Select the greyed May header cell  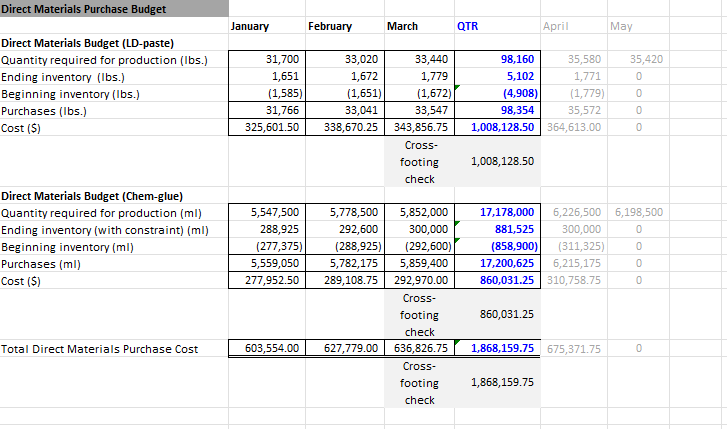tap(638, 26)
